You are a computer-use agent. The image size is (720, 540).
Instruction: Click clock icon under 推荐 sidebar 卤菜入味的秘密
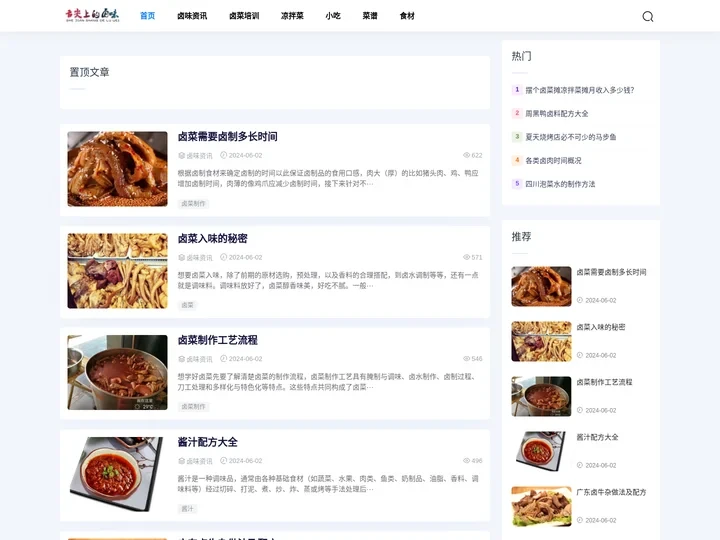[x=580, y=355]
